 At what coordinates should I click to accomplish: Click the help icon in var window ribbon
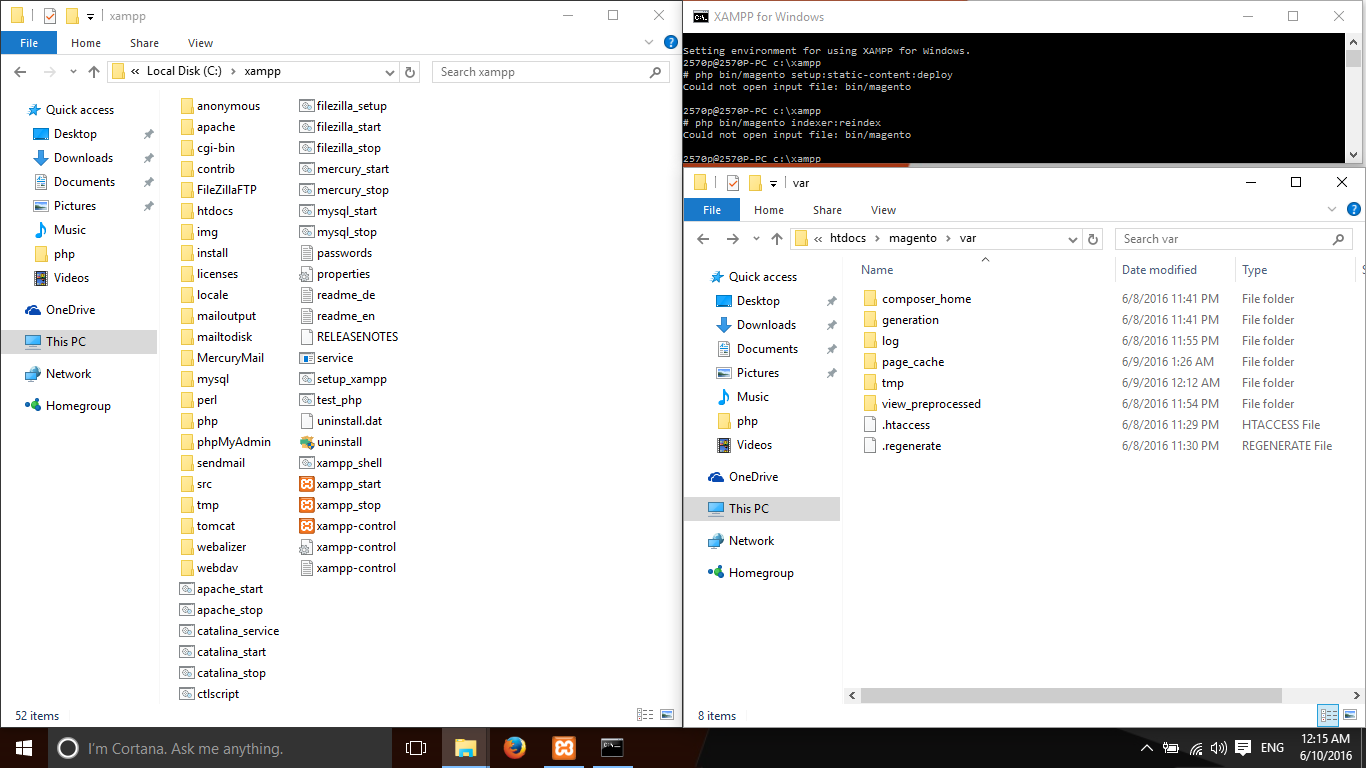point(1355,210)
